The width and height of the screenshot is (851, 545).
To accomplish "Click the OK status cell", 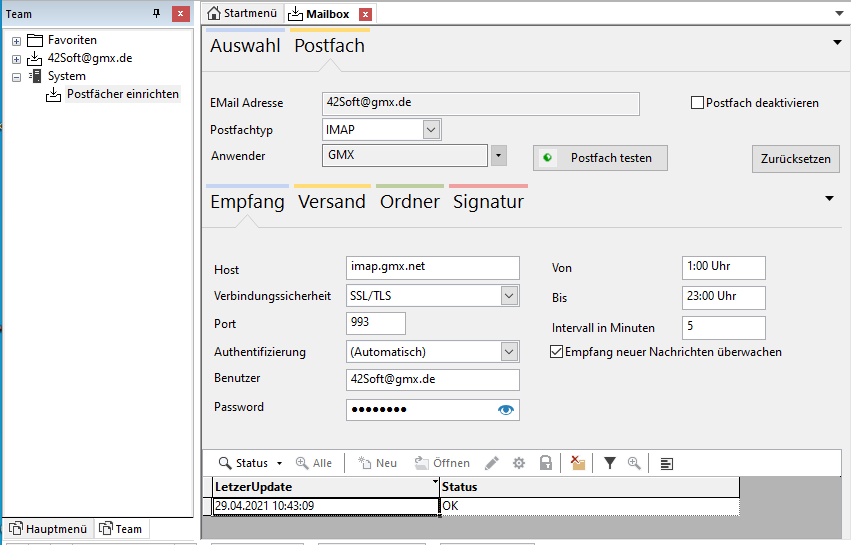I will 589,506.
